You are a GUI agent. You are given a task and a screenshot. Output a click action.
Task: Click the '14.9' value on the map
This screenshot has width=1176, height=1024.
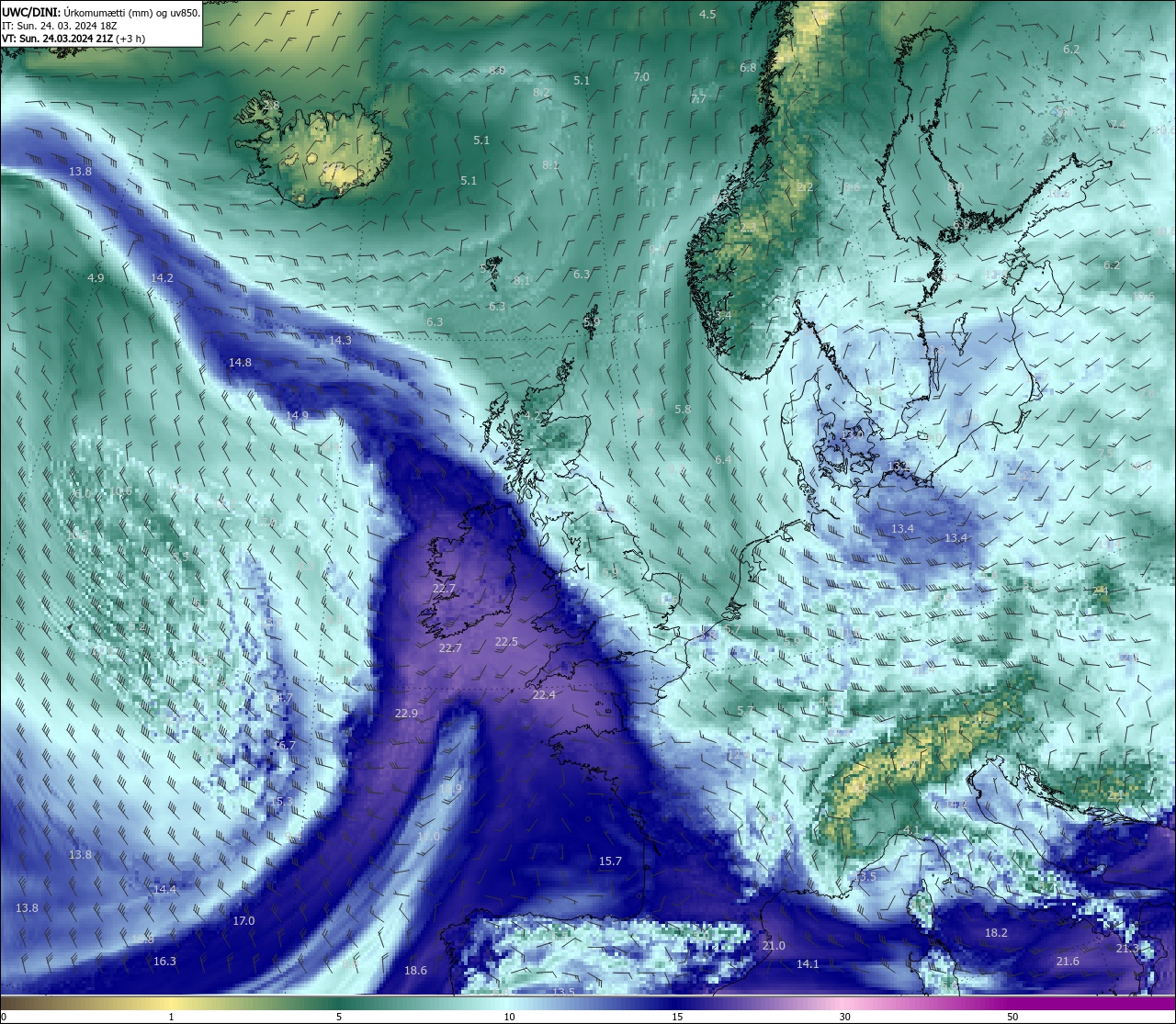[x=297, y=415]
